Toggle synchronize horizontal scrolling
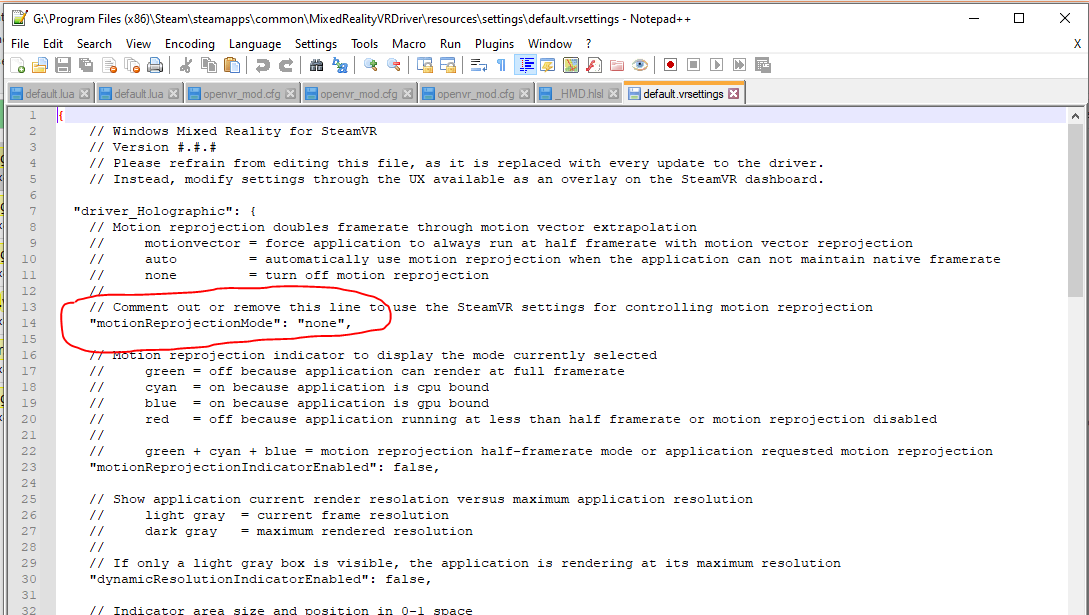 (447, 65)
